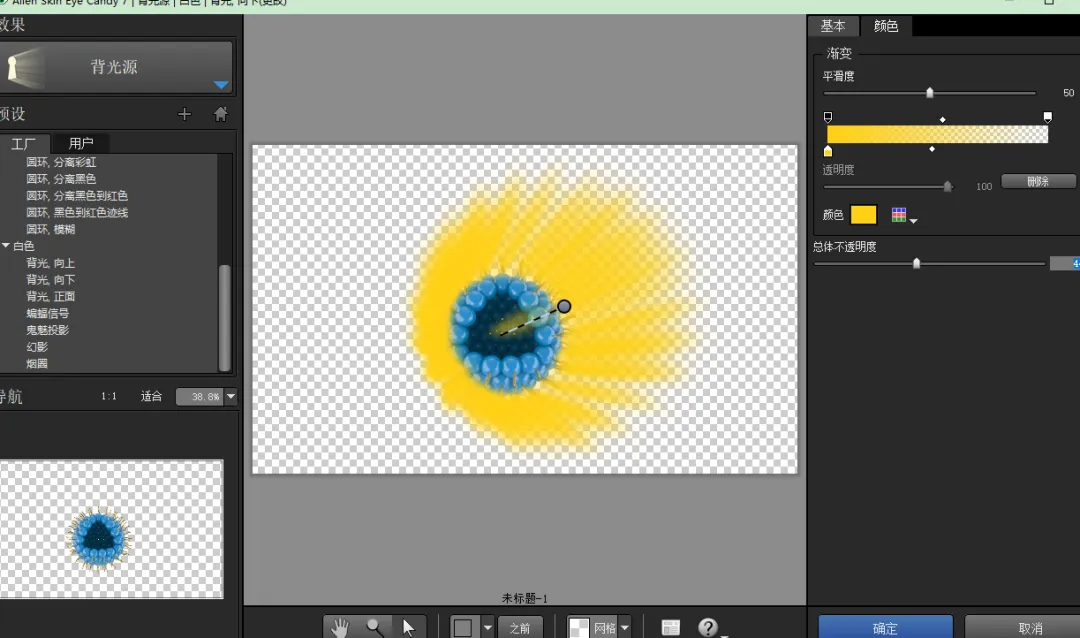Open the 背光源 effect selector dropdown
This screenshot has height=638, width=1080.
(221, 85)
